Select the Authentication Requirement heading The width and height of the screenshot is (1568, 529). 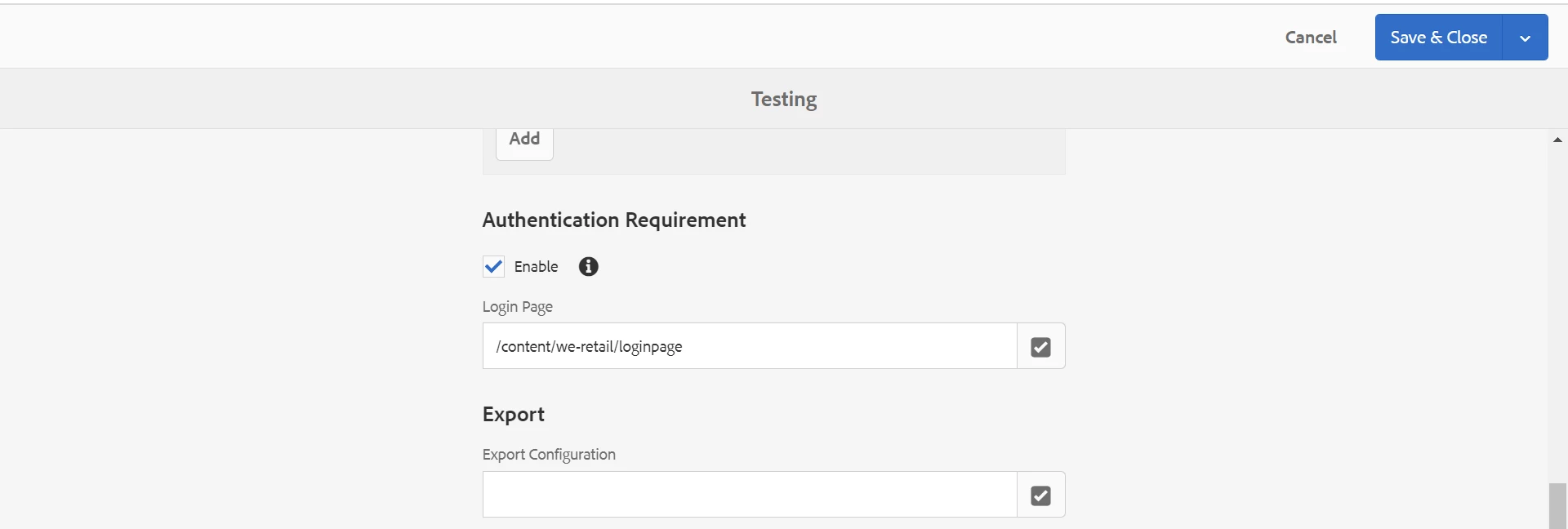click(614, 220)
